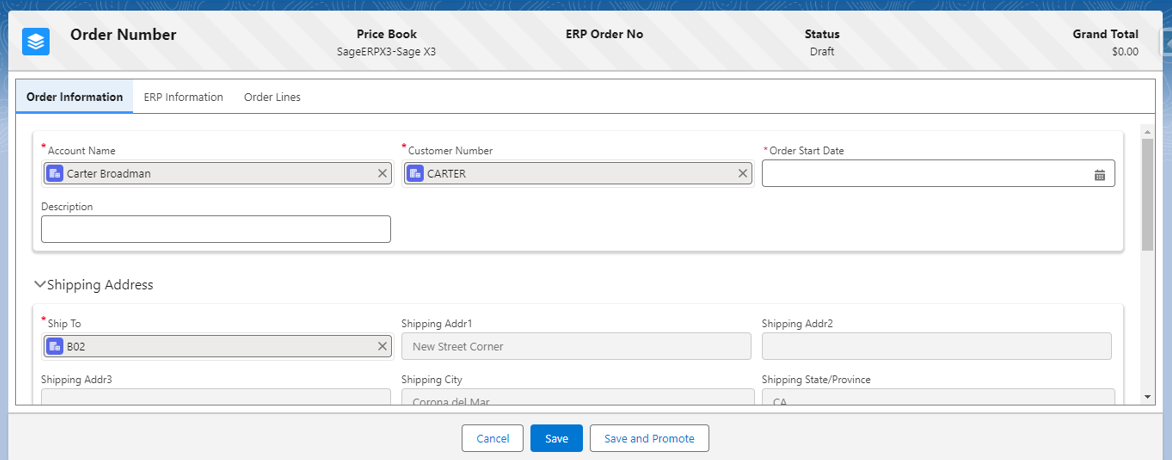Collapse the Shipping Address section
The height and width of the screenshot is (460, 1172).
coord(40,285)
